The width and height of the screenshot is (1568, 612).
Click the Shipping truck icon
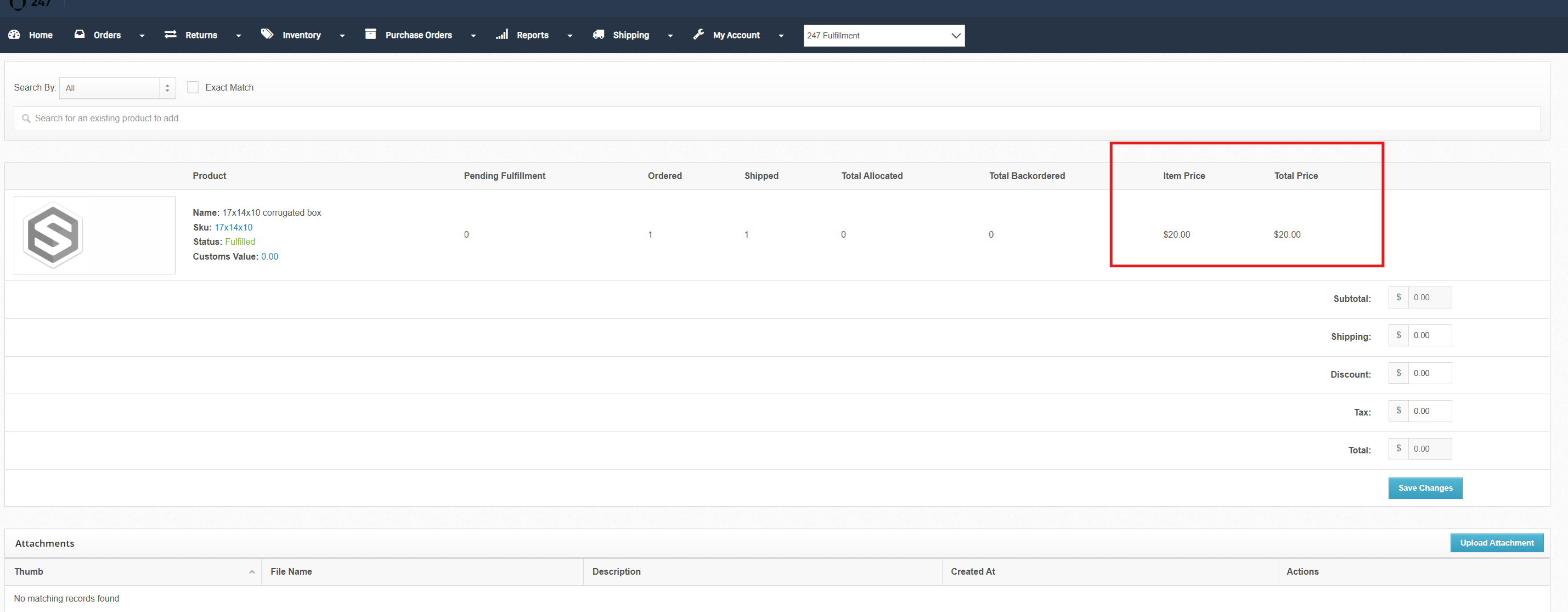click(599, 35)
